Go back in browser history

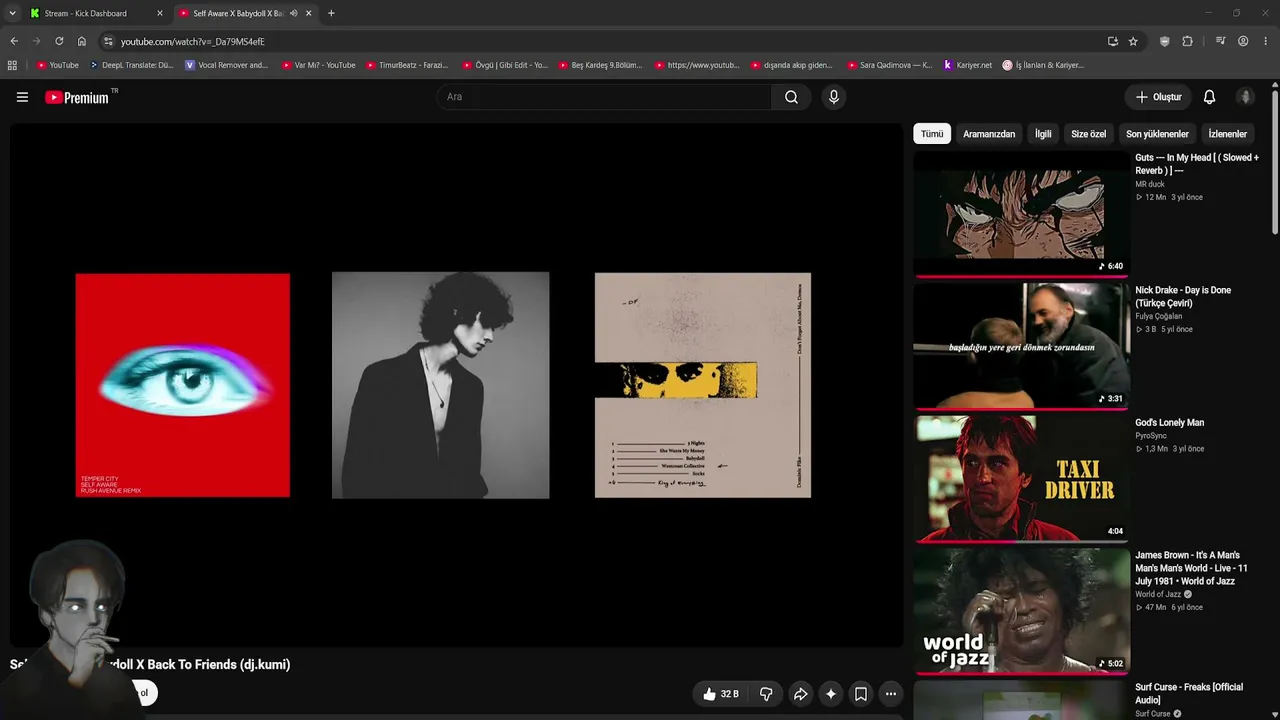[14, 41]
